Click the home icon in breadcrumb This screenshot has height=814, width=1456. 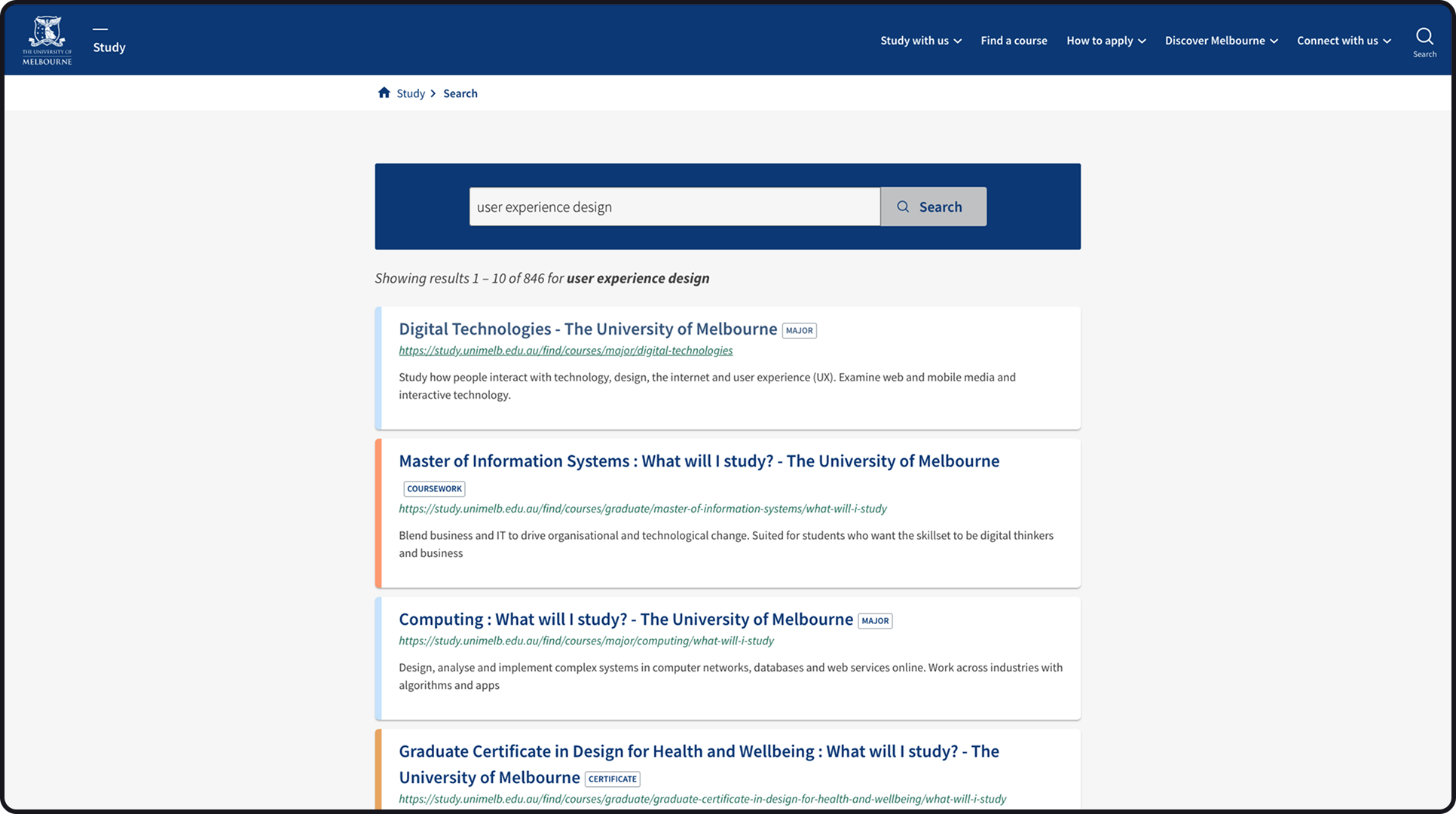click(384, 93)
